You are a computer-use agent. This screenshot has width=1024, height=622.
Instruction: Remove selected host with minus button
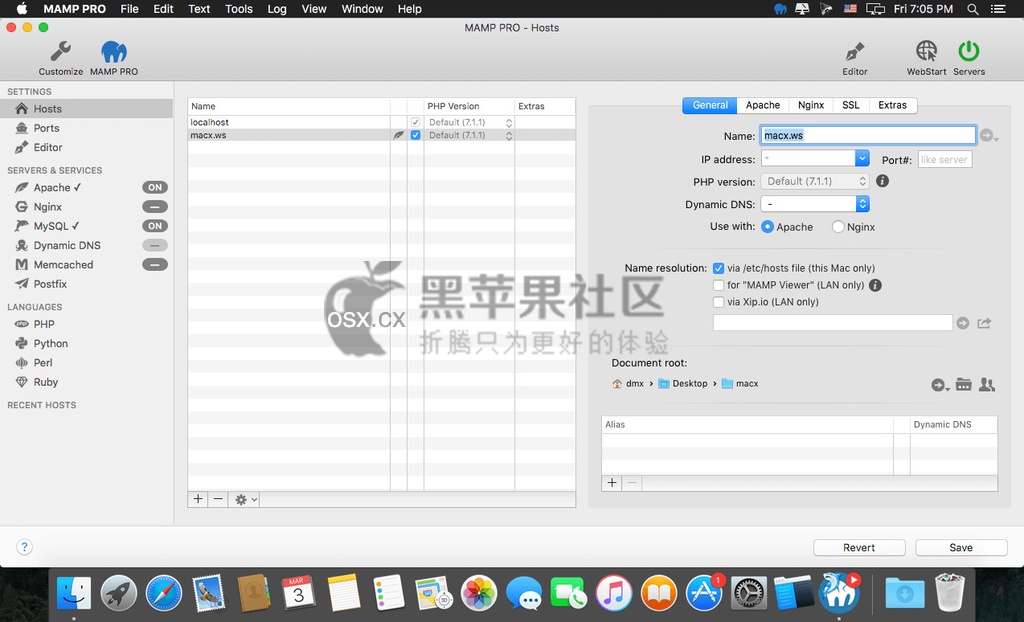pyautogui.click(x=218, y=499)
